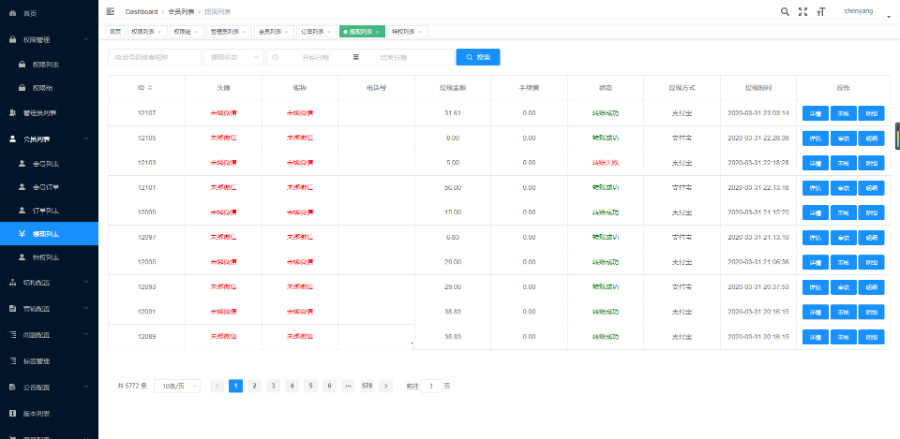Image resolution: width=900 pixels, height=439 pixels.
Task: Go to page 578 in pagination
Action: pyautogui.click(x=367, y=385)
